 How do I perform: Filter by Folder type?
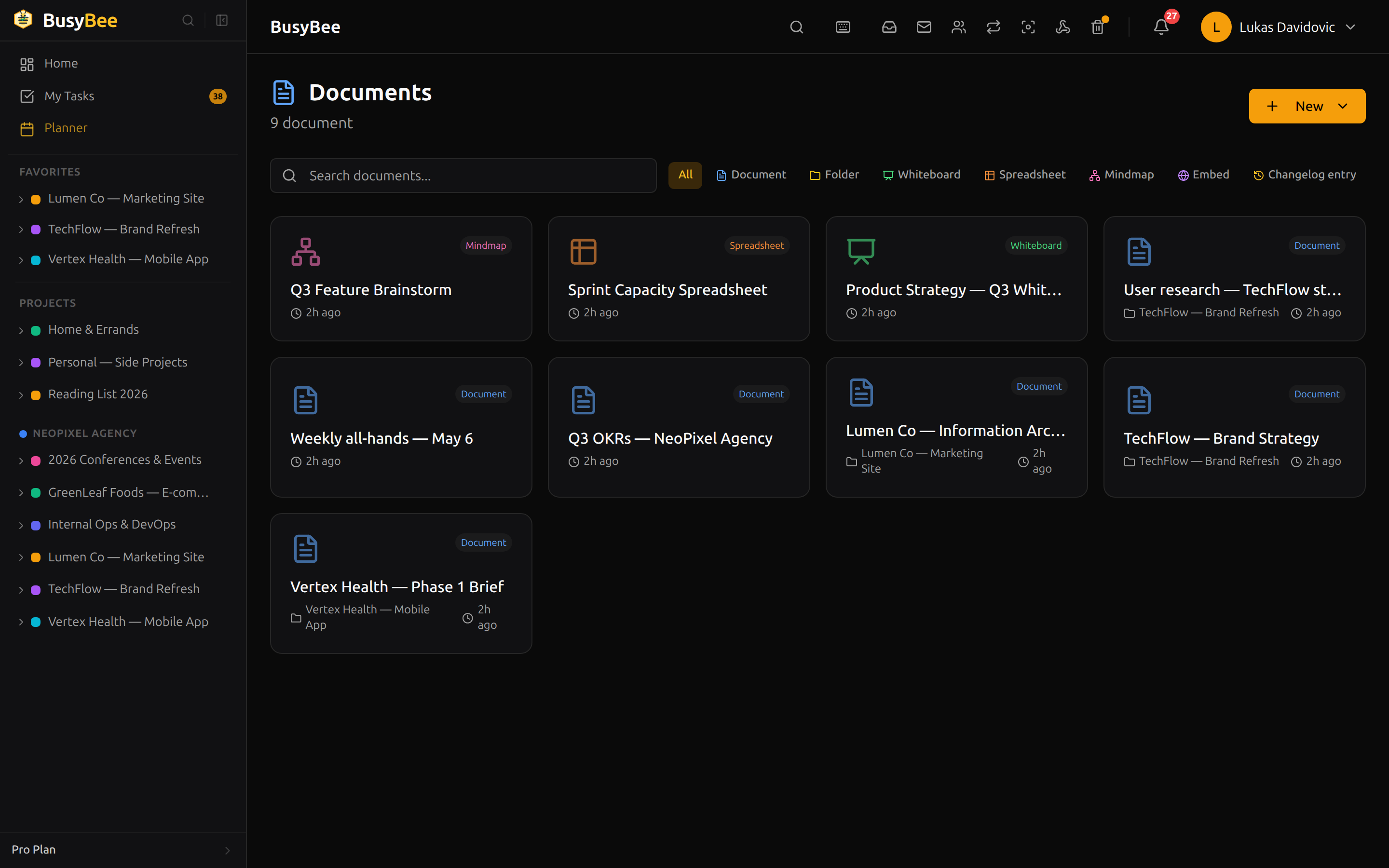click(834, 175)
